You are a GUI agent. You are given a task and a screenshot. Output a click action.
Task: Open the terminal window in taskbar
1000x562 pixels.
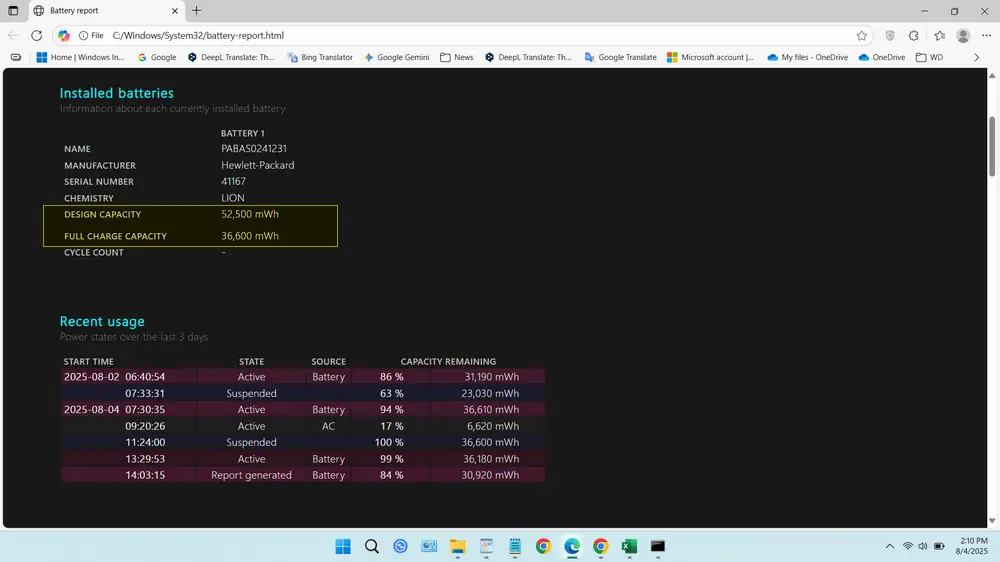tap(658, 547)
